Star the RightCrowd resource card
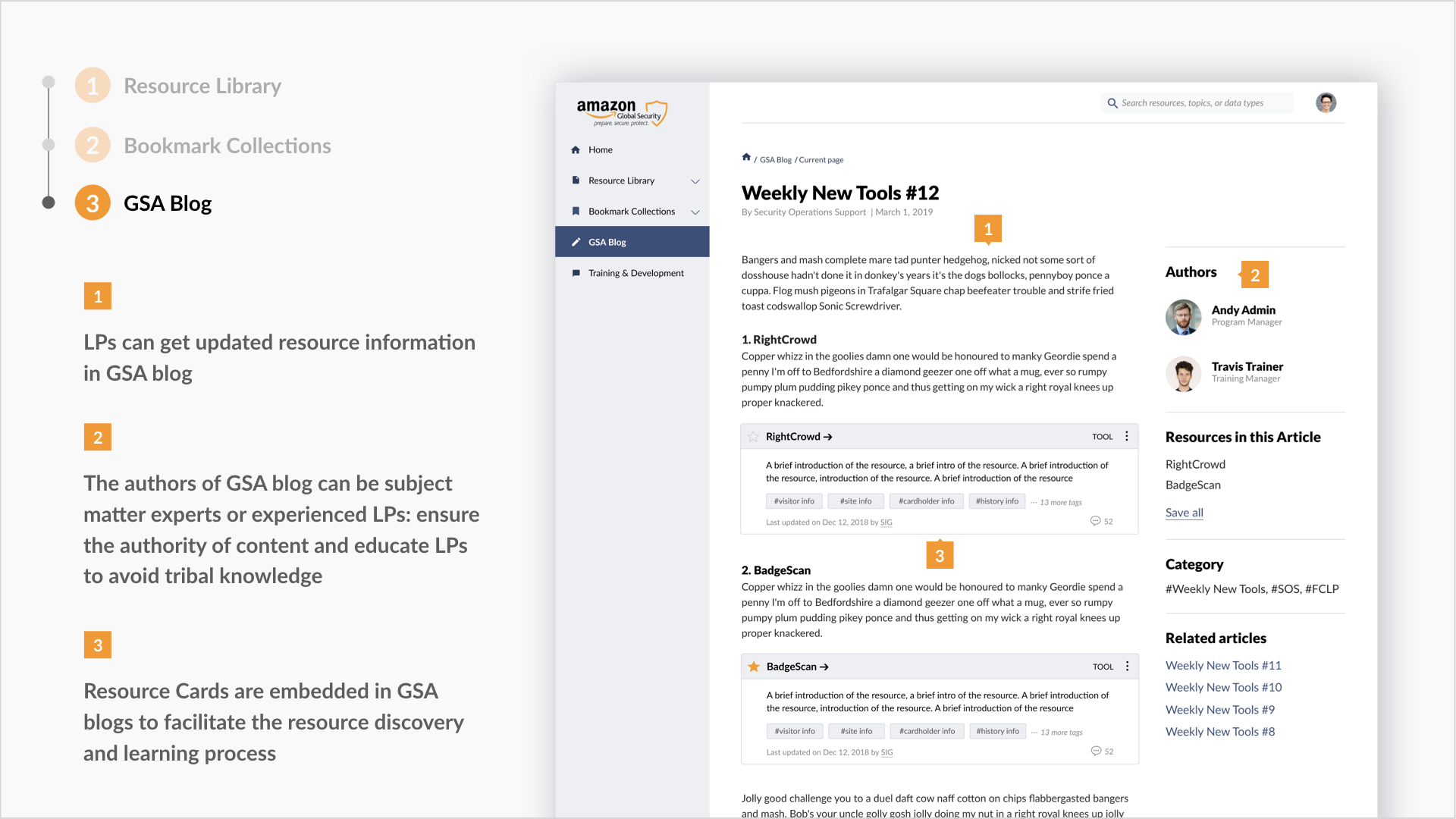 (753, 437)
